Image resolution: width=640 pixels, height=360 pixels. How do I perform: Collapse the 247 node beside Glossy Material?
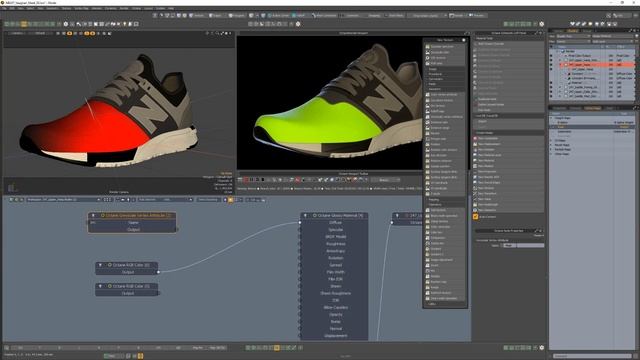397,216
